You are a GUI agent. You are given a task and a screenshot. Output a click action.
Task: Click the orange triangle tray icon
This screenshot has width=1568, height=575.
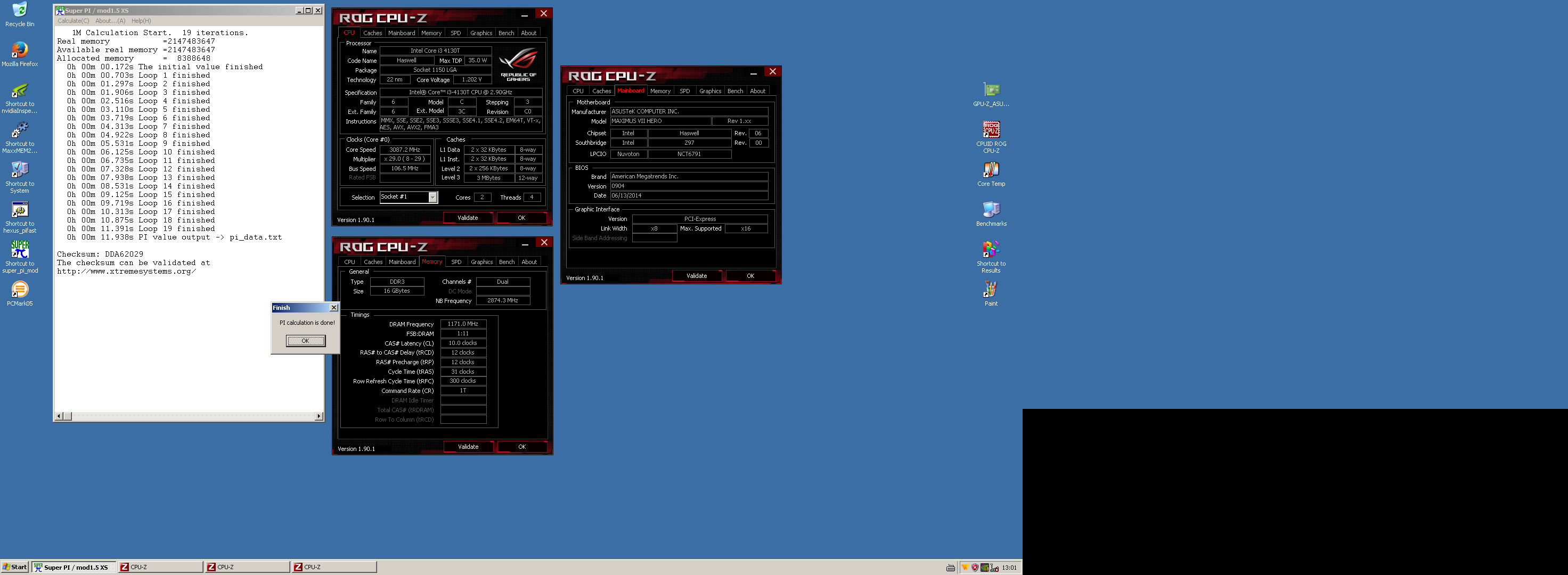click(x=965, y=568)
